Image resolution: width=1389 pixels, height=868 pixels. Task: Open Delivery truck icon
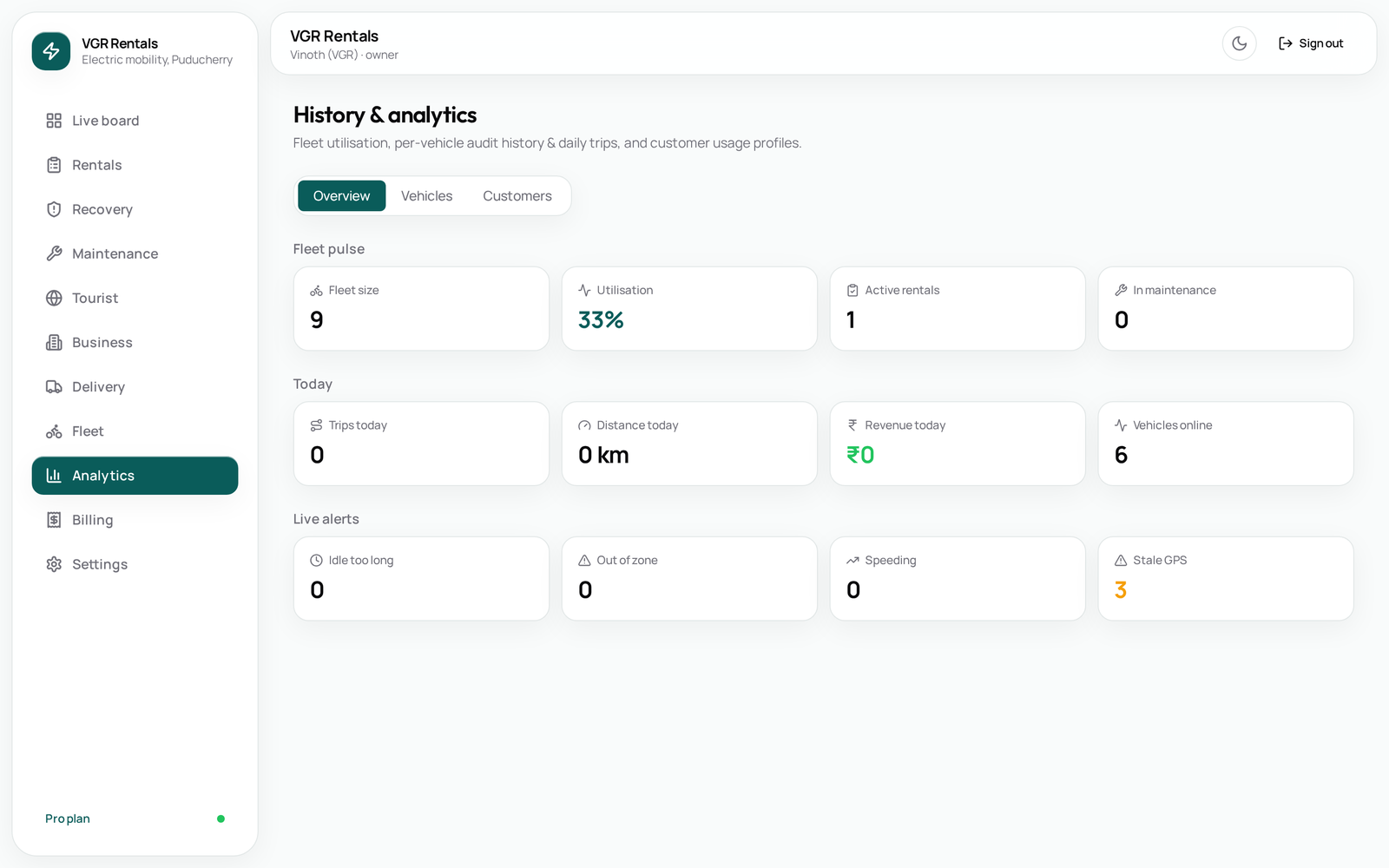(x=54, y=386)
